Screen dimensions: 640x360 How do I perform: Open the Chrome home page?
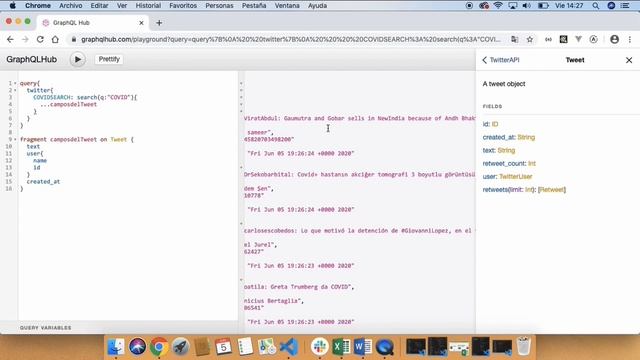click(x=55, y=39)
